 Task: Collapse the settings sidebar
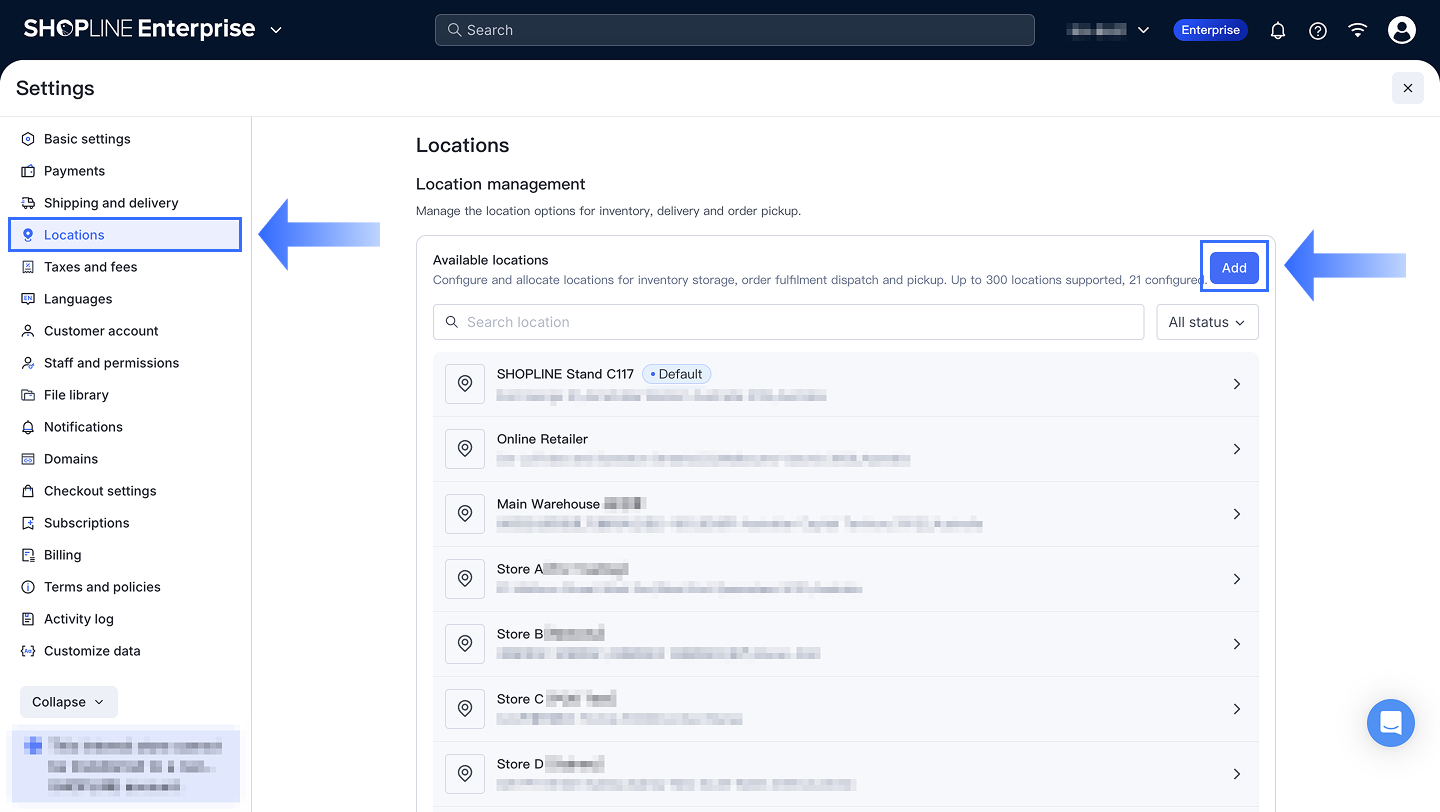pyautogui.click(x=69, y=702)
